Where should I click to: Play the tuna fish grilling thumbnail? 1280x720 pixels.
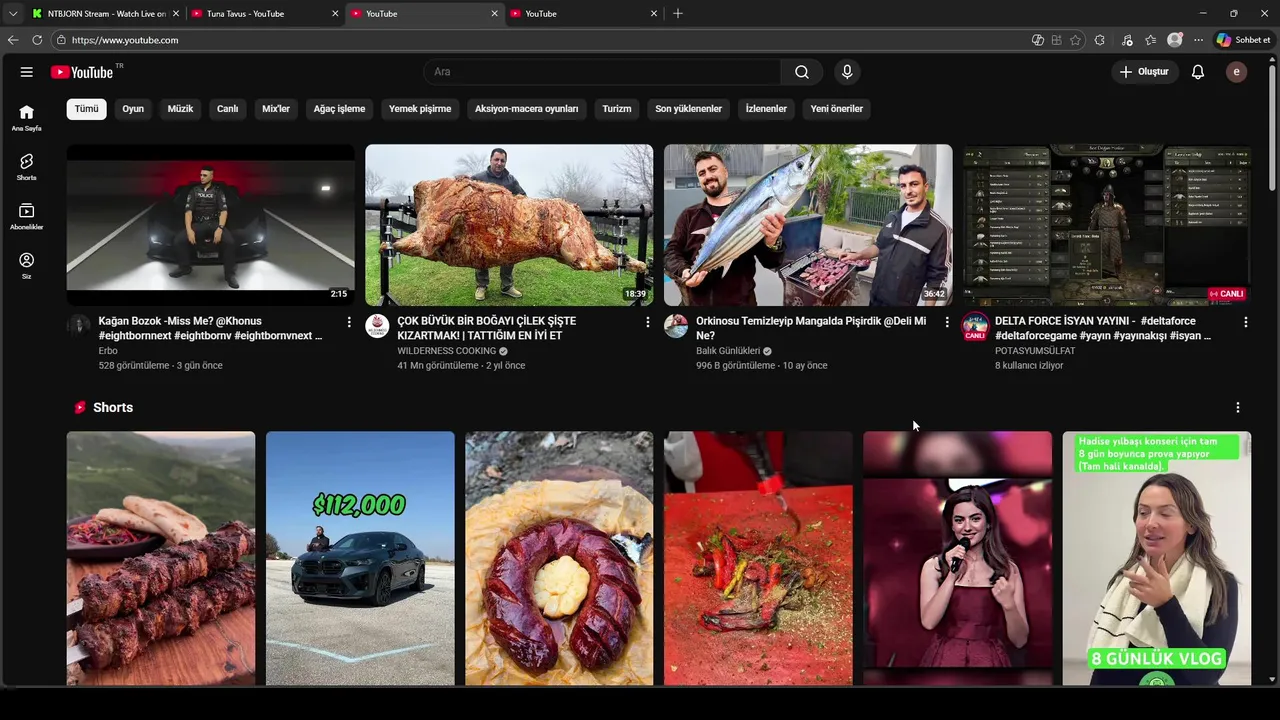[x=808, y=225]
